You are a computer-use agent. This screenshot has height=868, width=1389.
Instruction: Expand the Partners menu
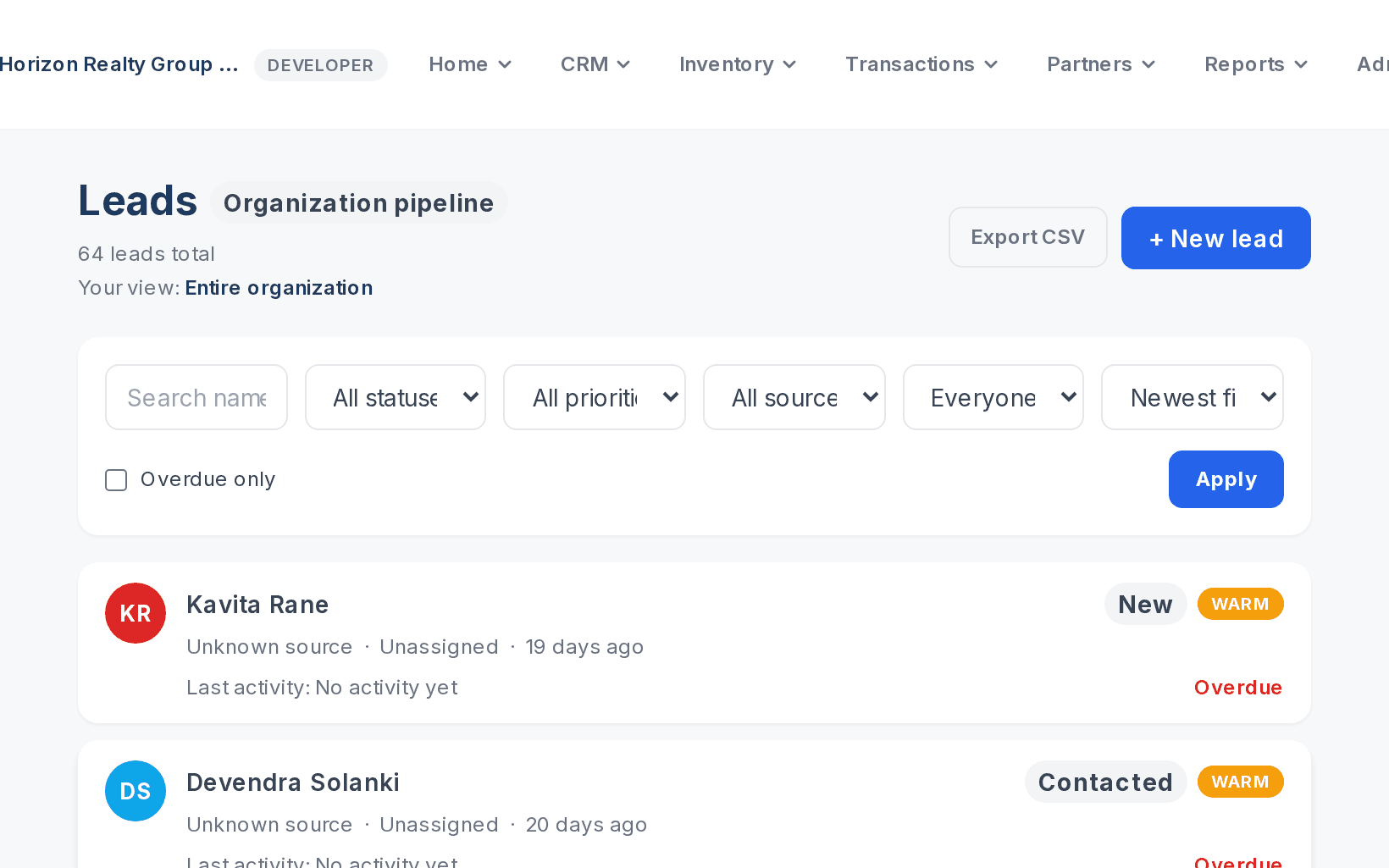1101,64
